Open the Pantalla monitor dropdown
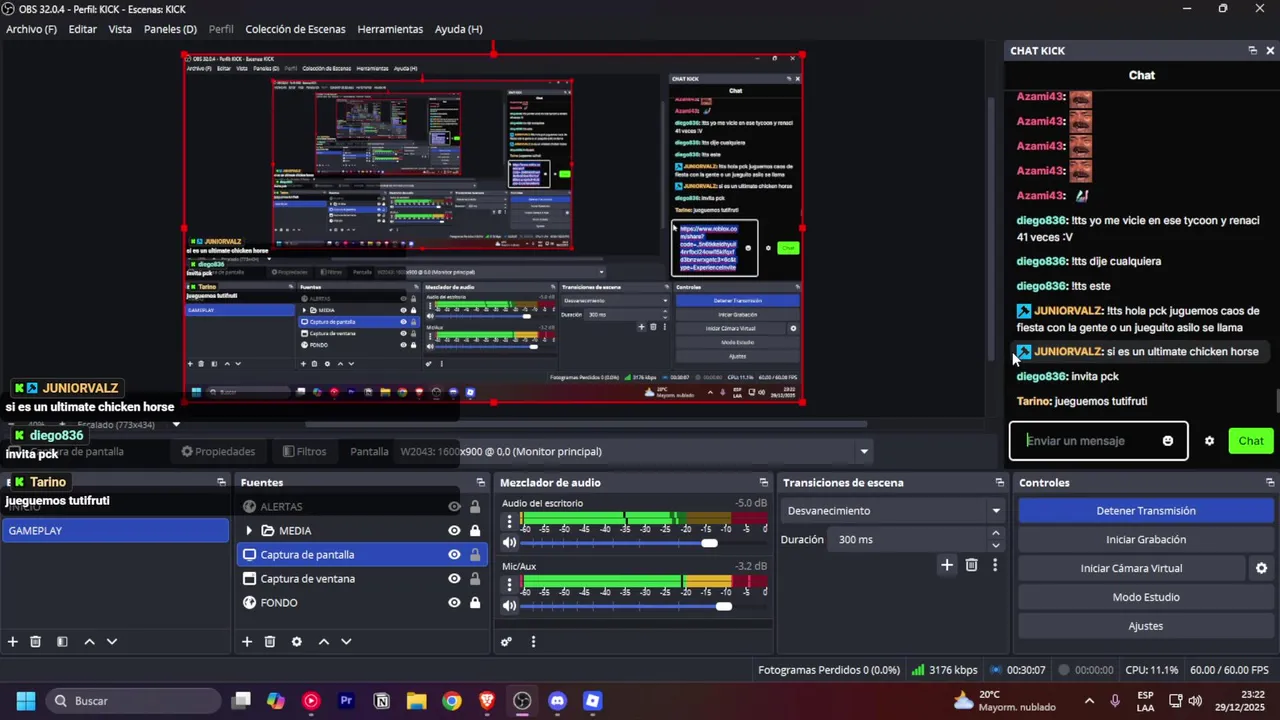 864,452
